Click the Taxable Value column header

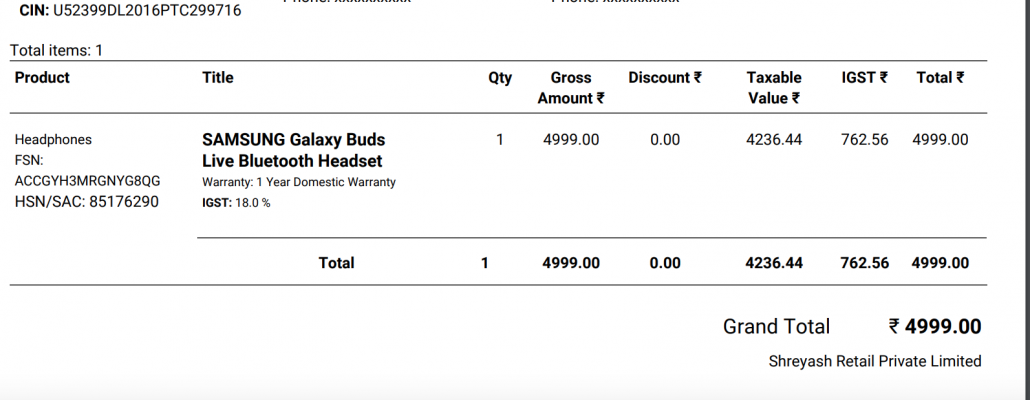pyautogui.click(x=774, y=88)
